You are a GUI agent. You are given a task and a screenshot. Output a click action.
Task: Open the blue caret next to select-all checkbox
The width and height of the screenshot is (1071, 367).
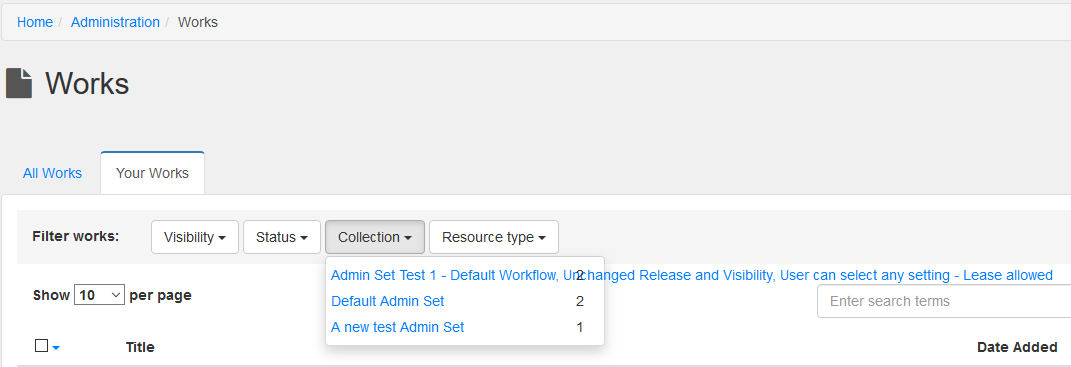point(56,348)
